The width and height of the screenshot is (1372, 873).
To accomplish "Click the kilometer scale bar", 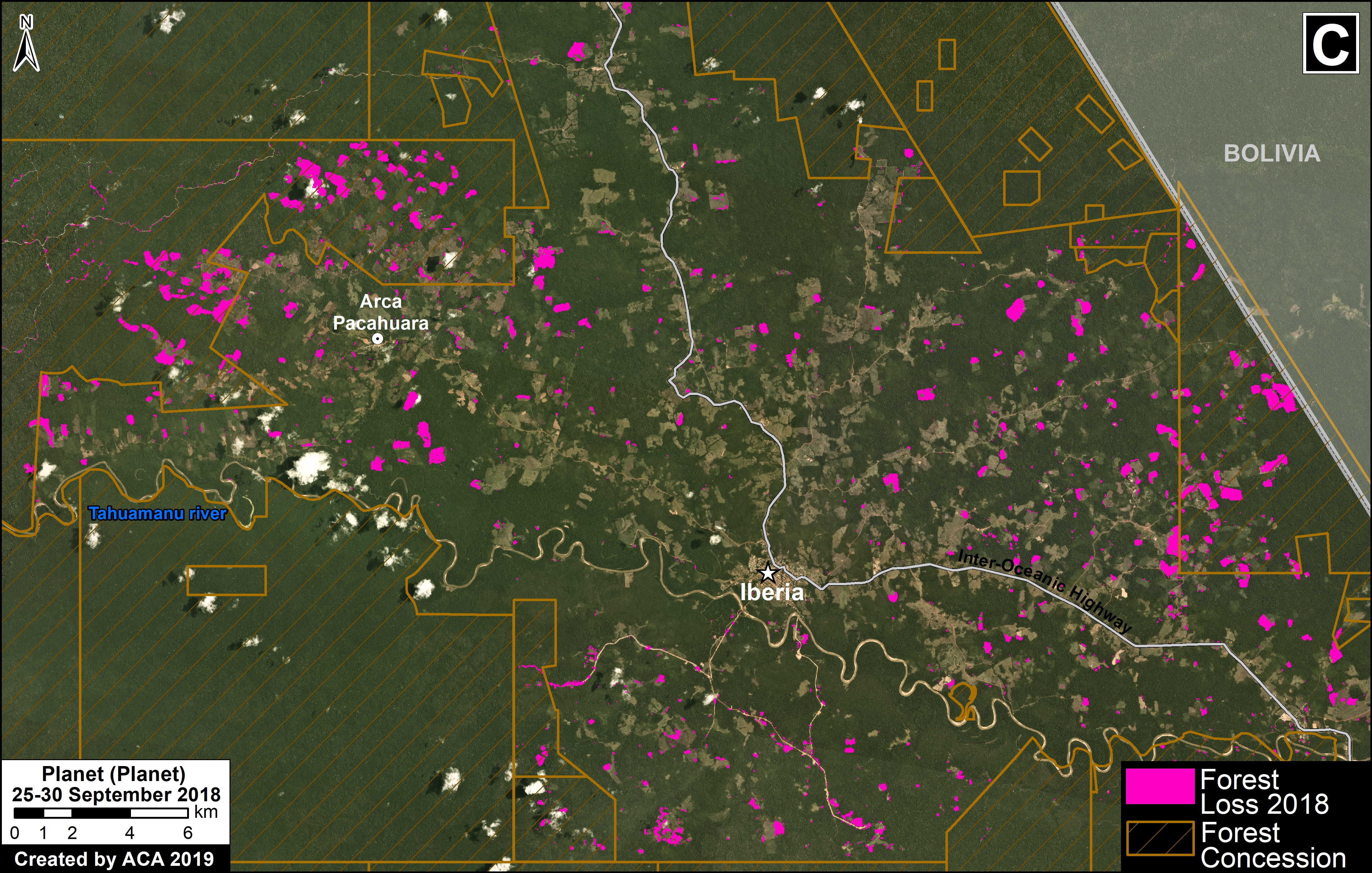I will (101, 813).
